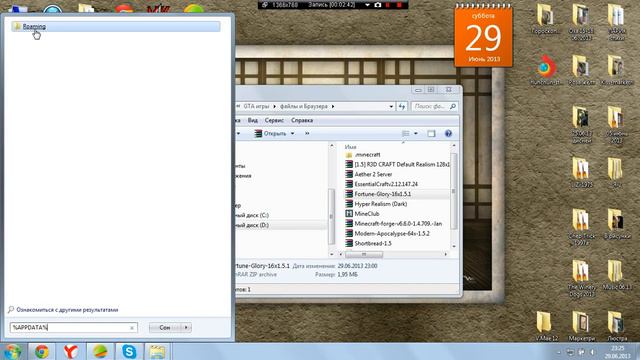Select the .minecraft folder
Image resolution: width=640 pixels, height=360 pixels.
click(363, 155)
